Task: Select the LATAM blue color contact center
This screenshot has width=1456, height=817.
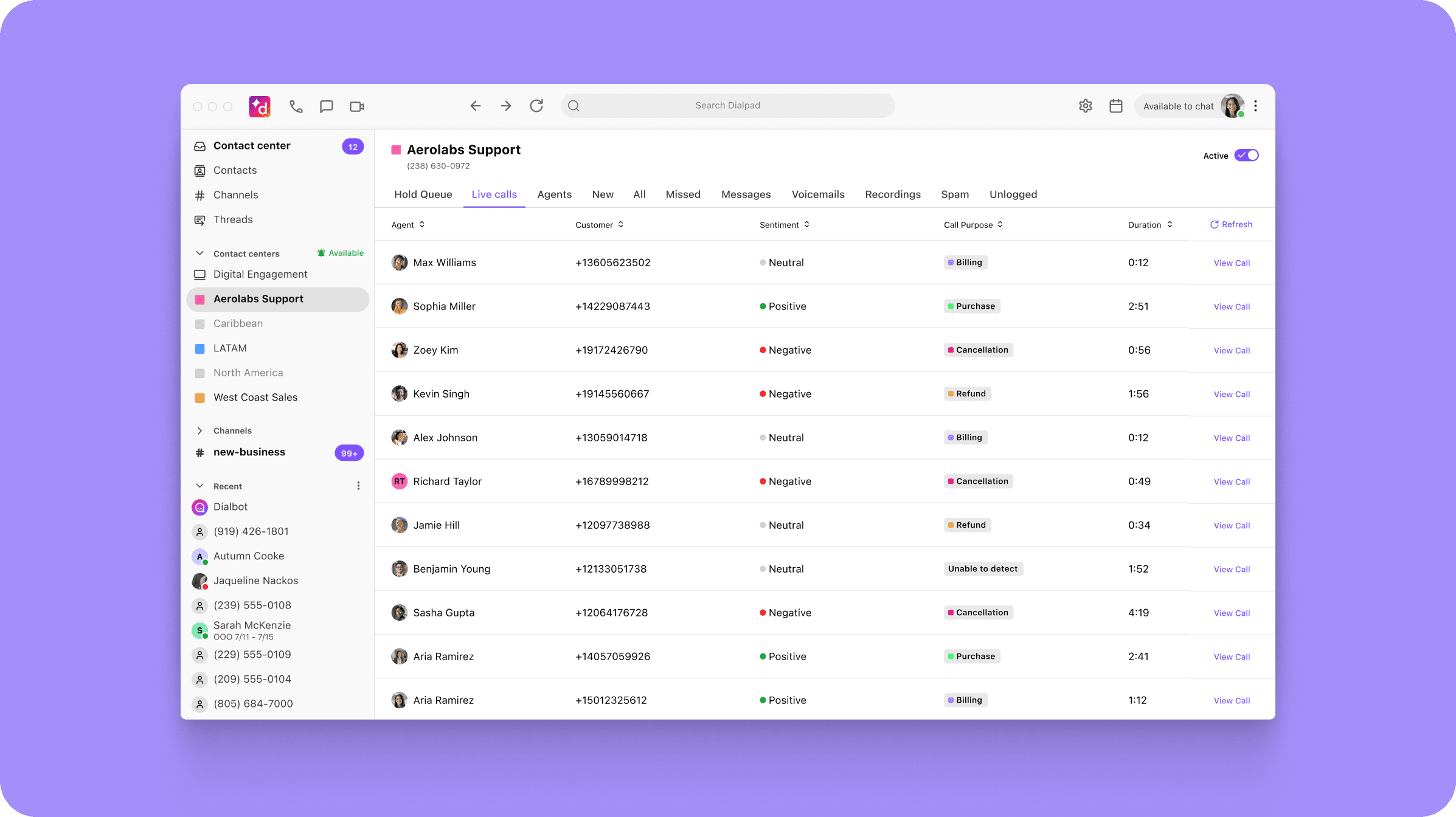Action: click(230, 348)
